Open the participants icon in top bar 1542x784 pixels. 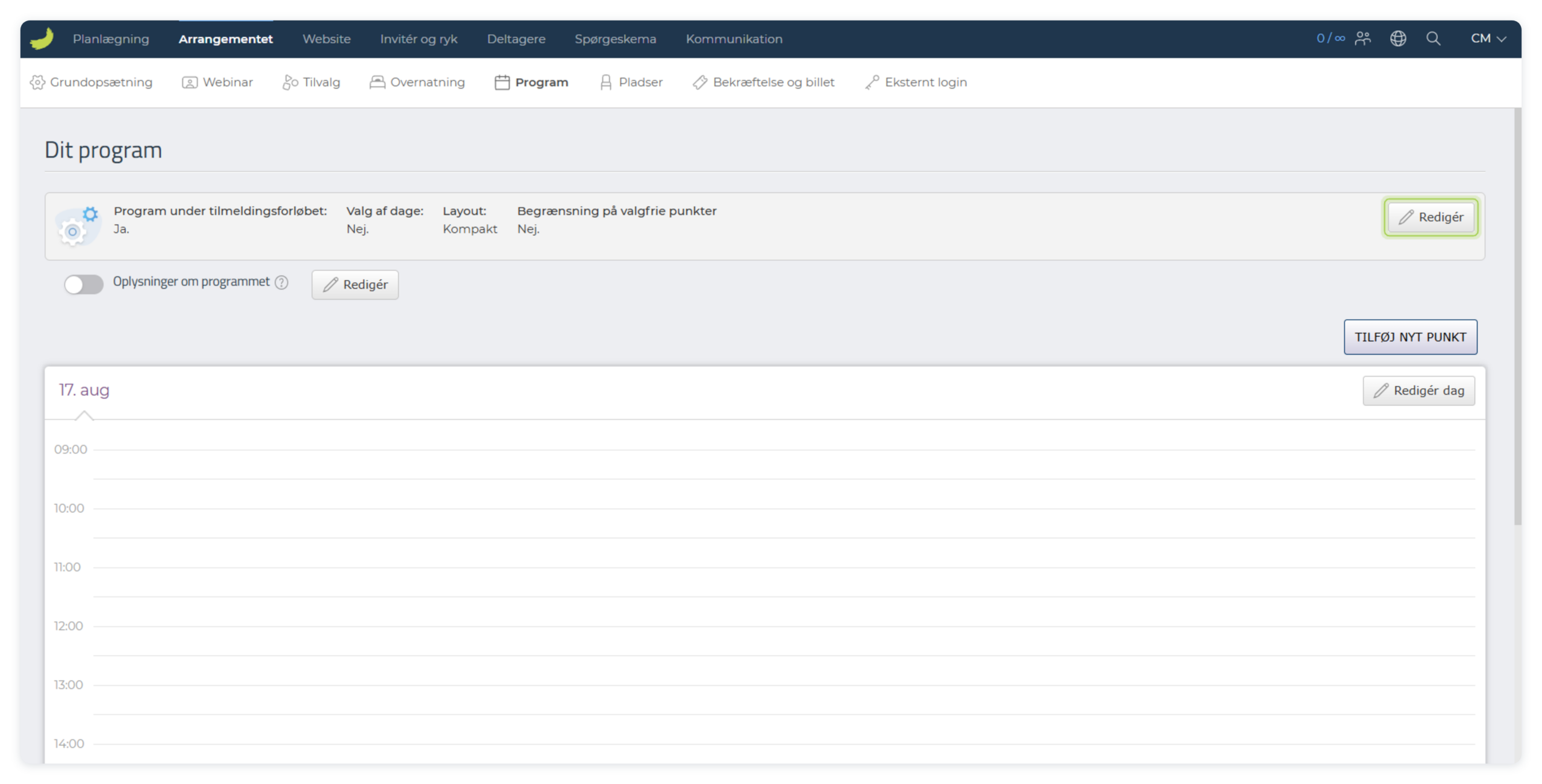click(x=1363, y=39)
